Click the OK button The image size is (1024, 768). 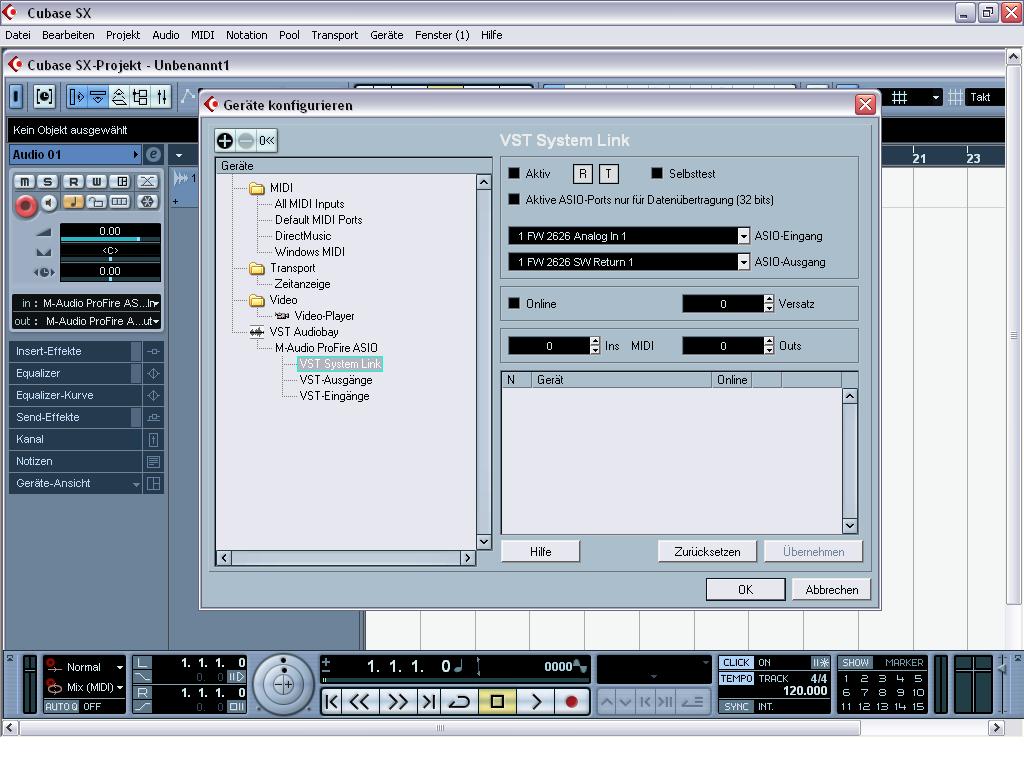(x=745, y=590)
